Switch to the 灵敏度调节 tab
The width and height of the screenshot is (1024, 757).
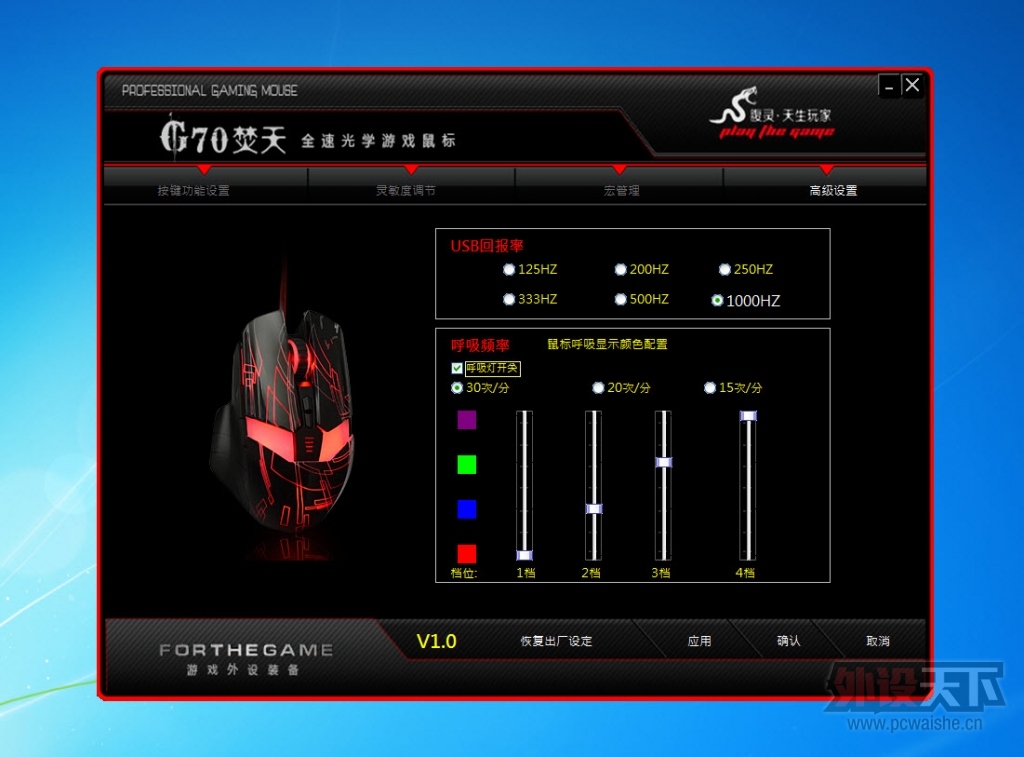[406, 190]
